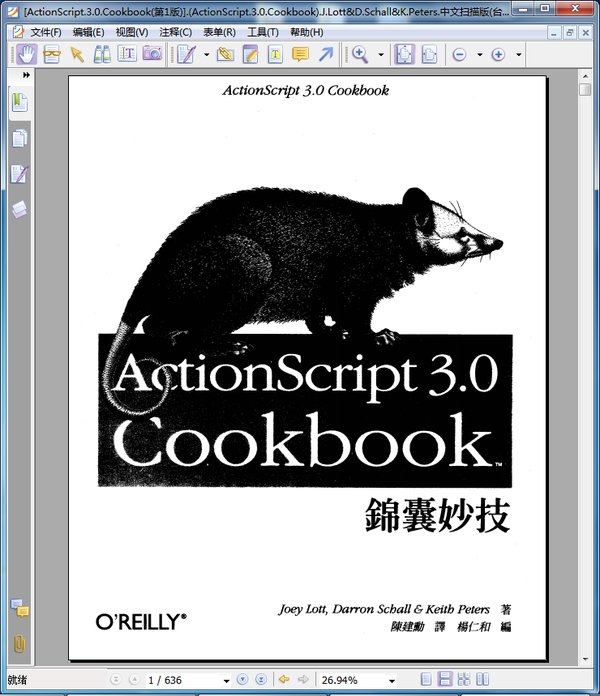Open the 帮助(H) menu

point(307,32)
